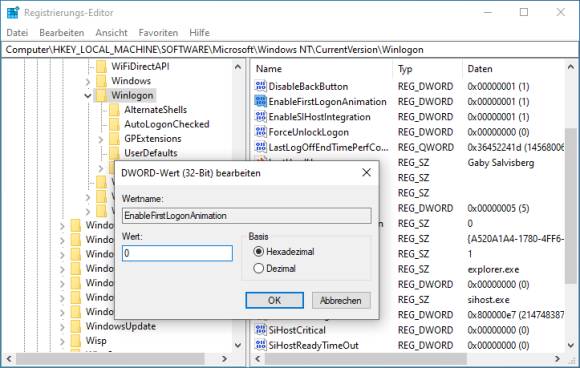Click the EnableFirstLogonAnimation value icon

pyautogui.click(x=260, y=101)
